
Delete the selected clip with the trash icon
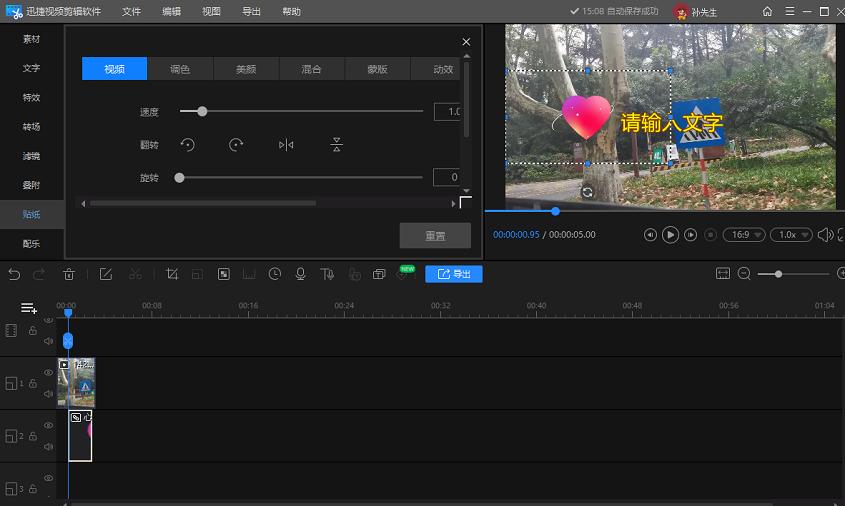tap(69, 274)
